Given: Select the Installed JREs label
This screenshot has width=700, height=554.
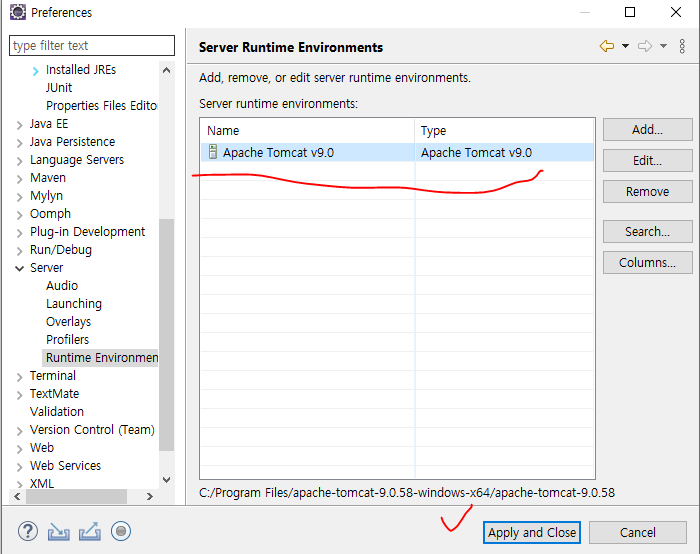Looking at the screenshot, I should tap(81, 70).
